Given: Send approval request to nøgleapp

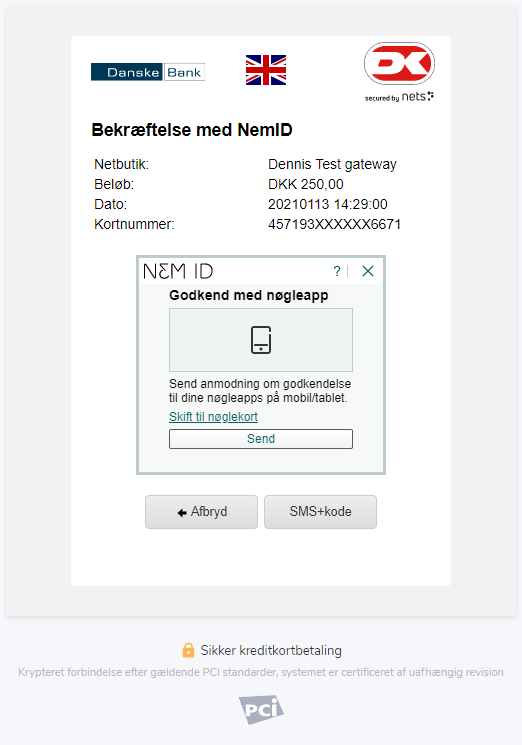Looking at the screenshot, I should pos(261,439).
